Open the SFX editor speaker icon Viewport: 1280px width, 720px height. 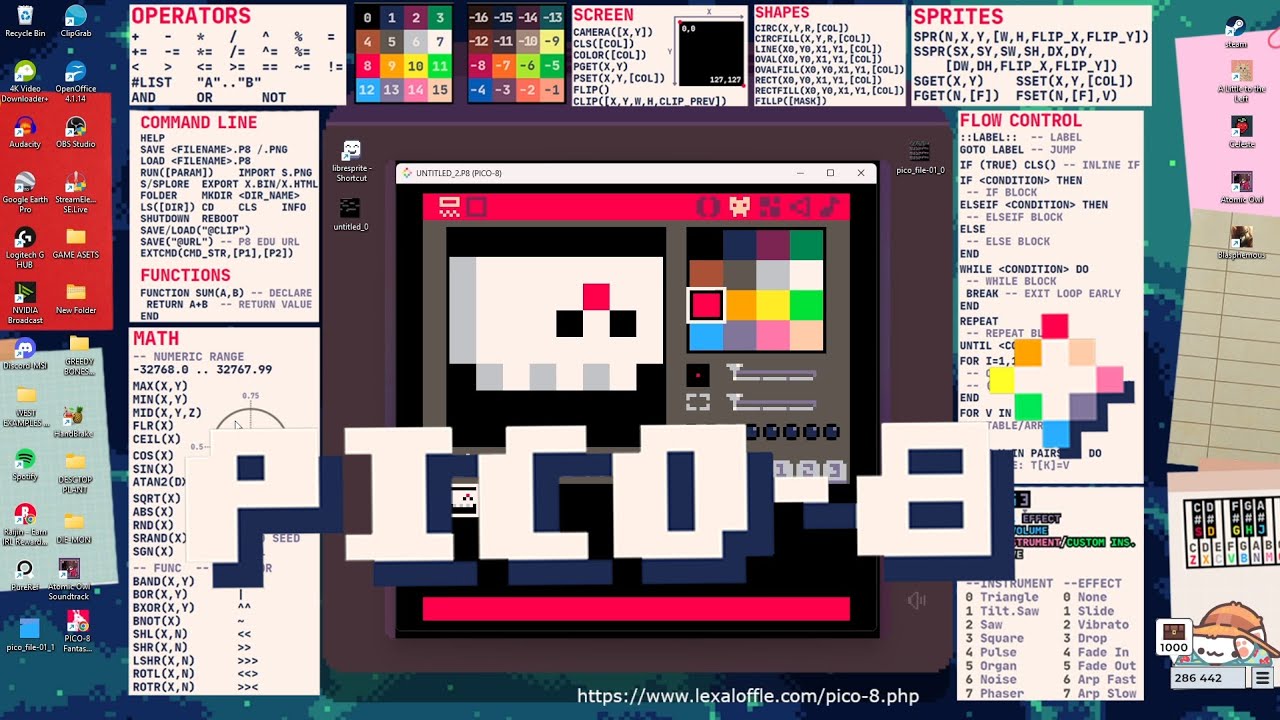799,207
